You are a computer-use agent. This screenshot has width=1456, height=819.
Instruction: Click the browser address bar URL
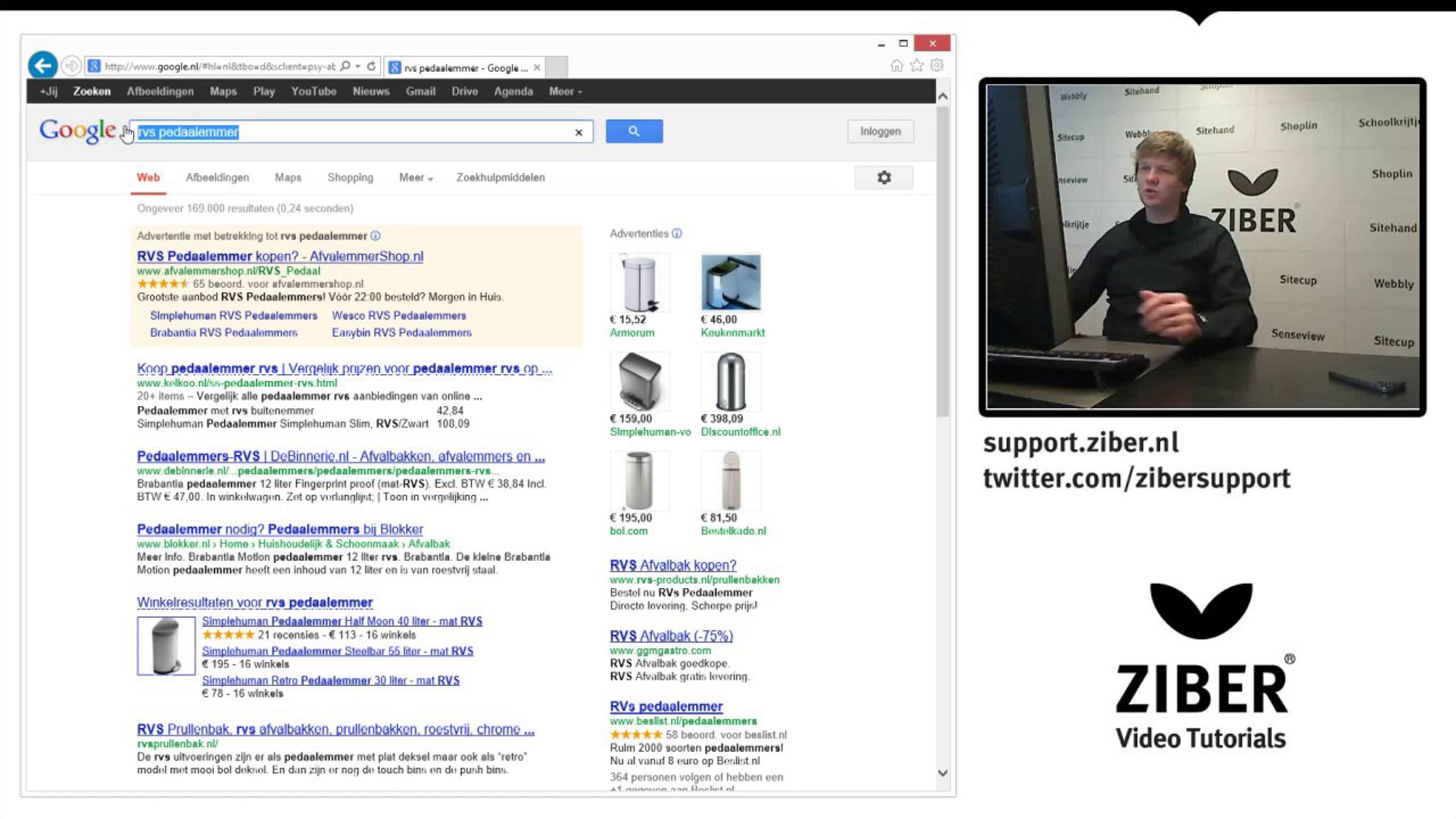pyautogui.click(x=220, y=67)
